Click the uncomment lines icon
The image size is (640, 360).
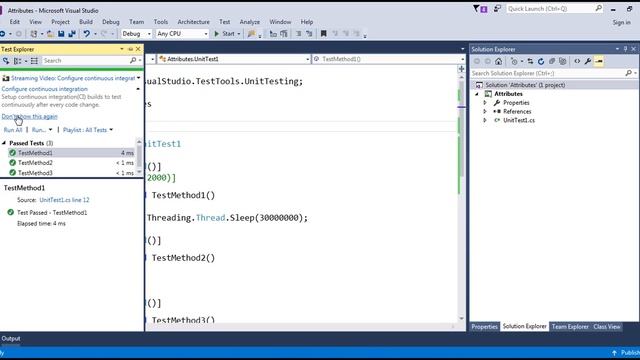click(x=309, y=34)
